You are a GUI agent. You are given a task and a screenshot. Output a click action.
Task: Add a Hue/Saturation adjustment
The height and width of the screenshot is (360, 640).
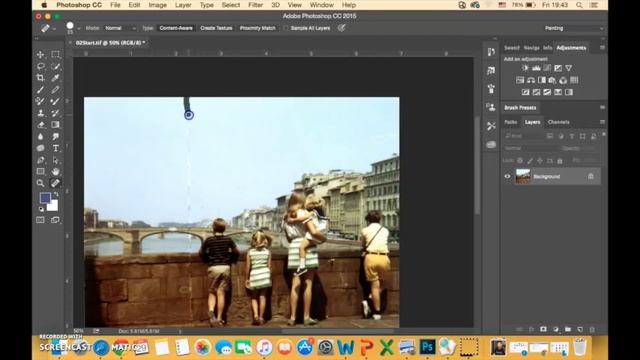coord(520,80)
